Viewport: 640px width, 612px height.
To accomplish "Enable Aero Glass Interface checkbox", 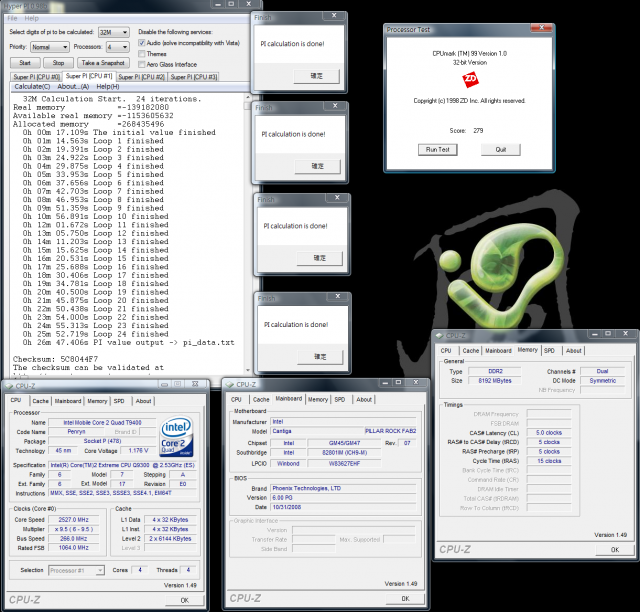I will click(142, 65).
